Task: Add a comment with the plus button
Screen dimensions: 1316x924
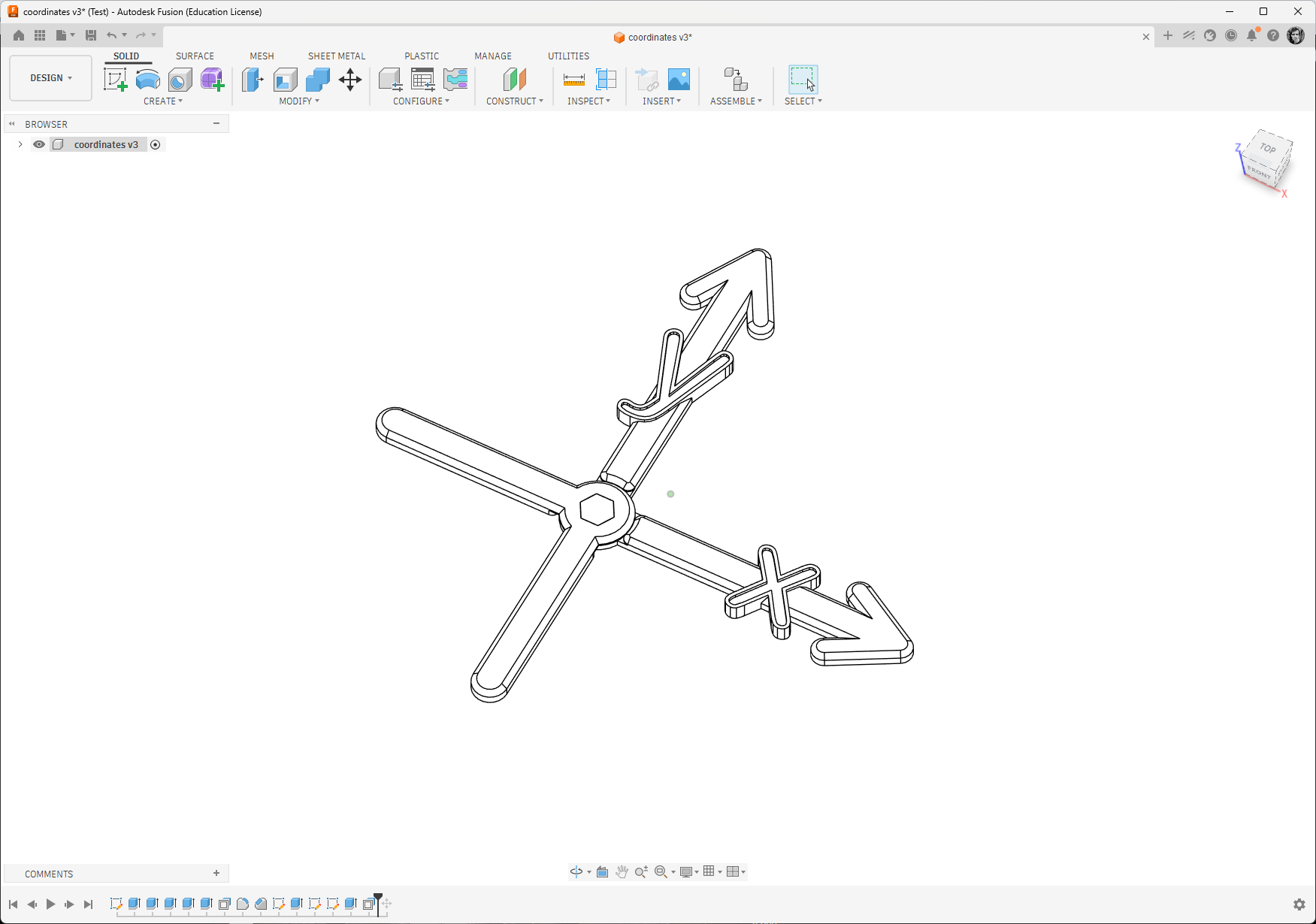Action: (216, 873)
